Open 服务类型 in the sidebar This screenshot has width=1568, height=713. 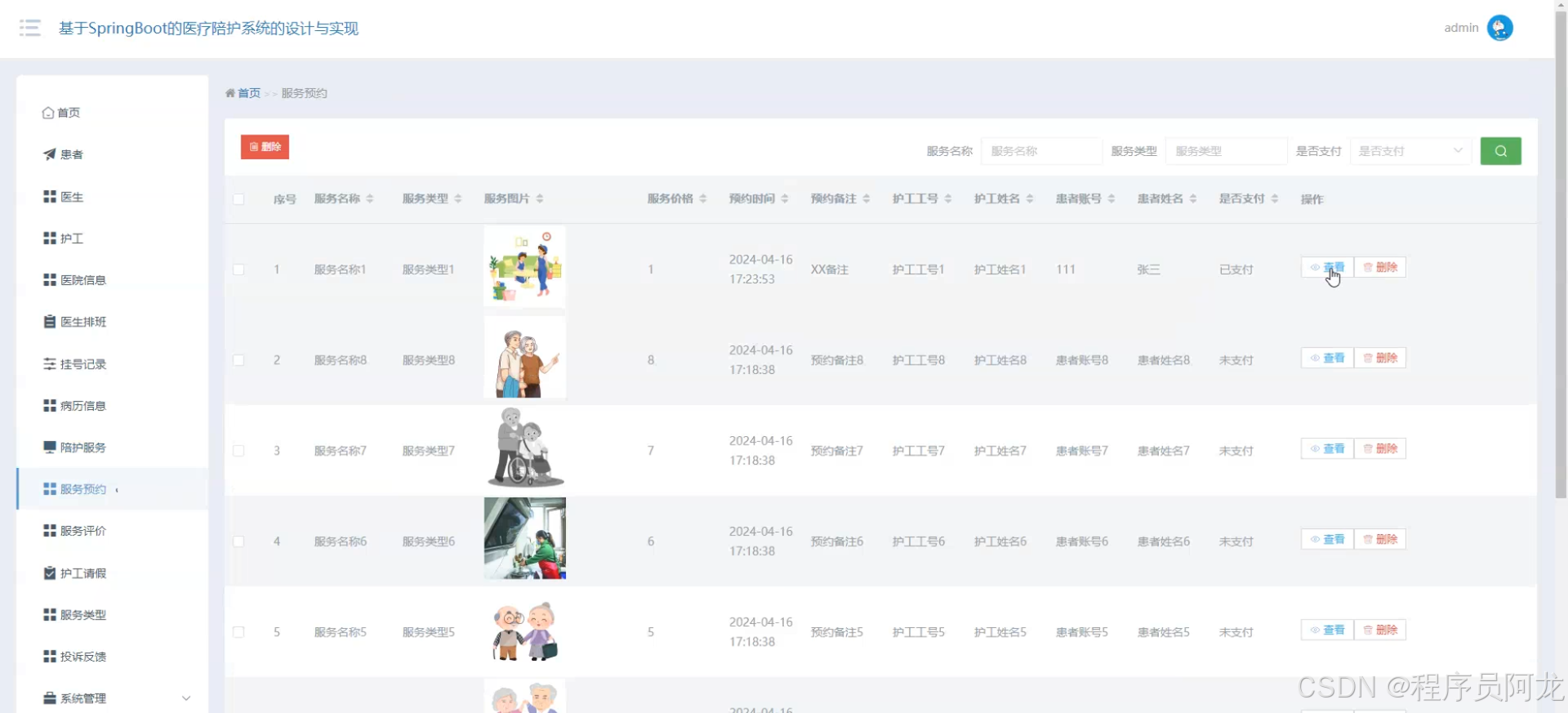[x=113, y=615]
